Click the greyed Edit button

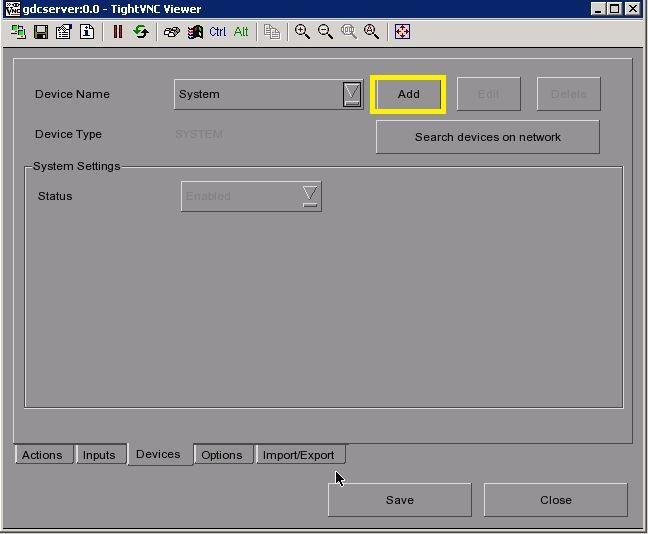pyautogui.click(x=488, y=94)
